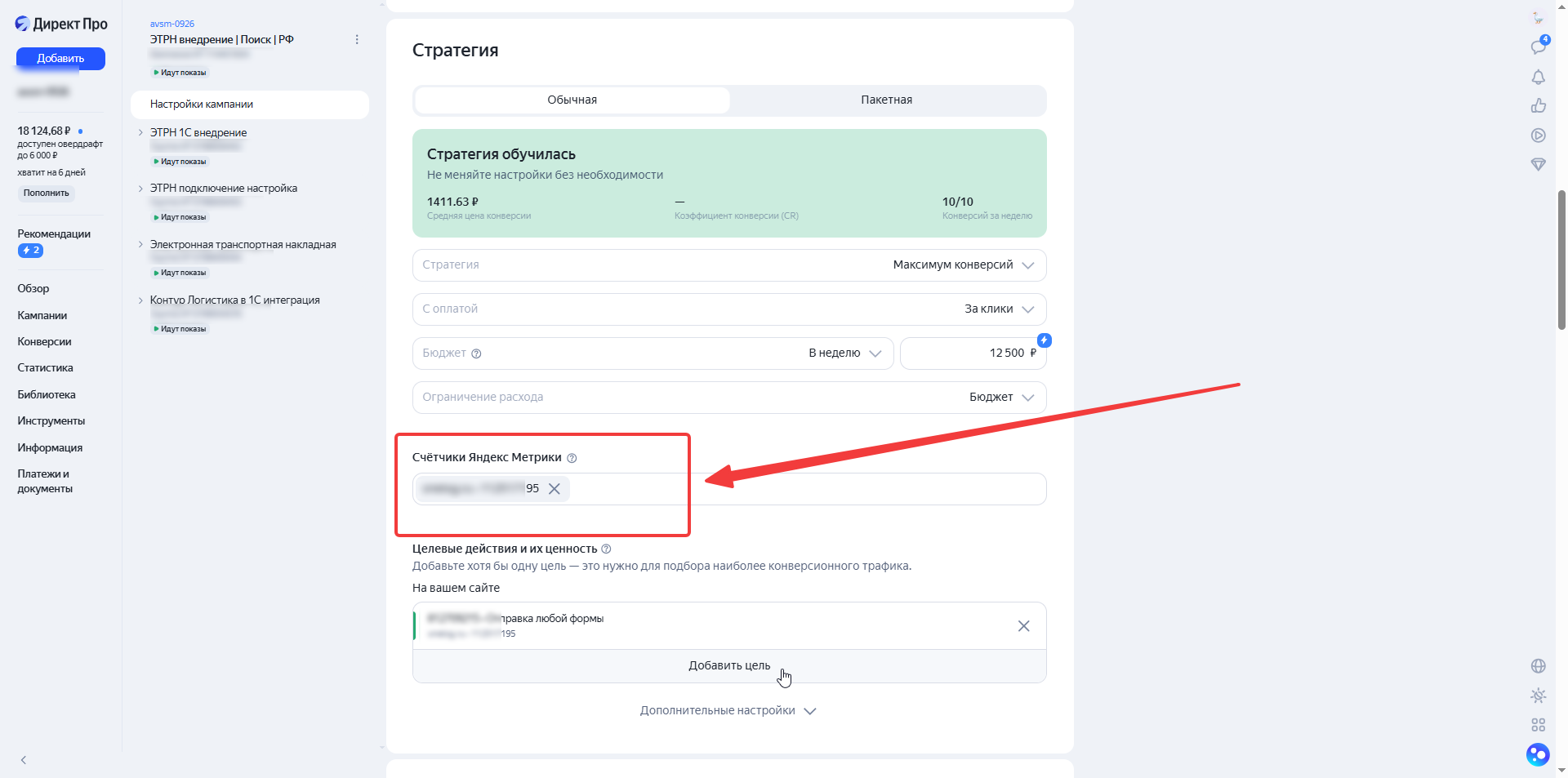Screen dimensions: 1568x778
Task: Click the Добавить button
Action: [60, 59]
